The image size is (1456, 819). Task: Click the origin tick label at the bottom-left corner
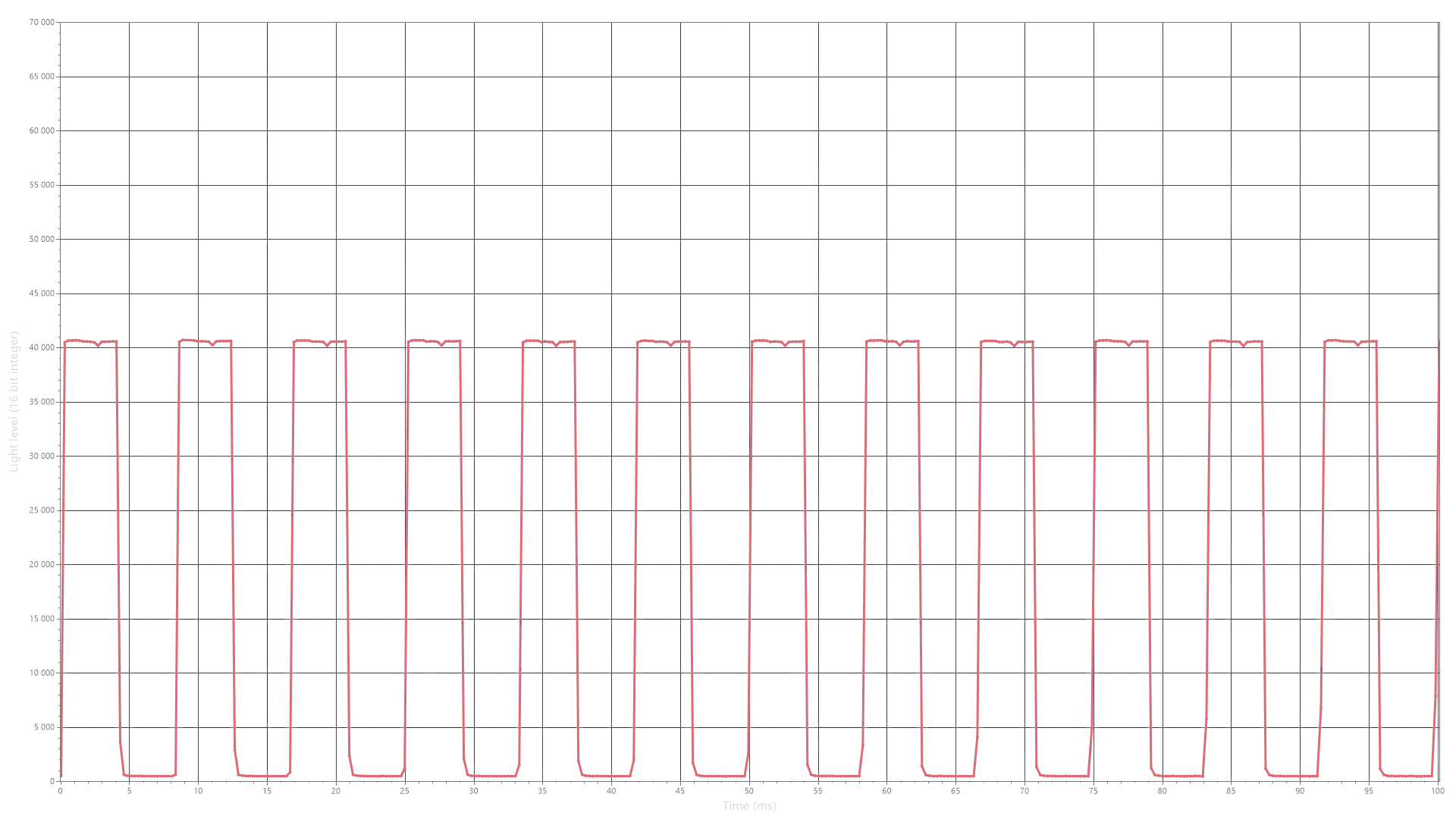coord(58,787)
